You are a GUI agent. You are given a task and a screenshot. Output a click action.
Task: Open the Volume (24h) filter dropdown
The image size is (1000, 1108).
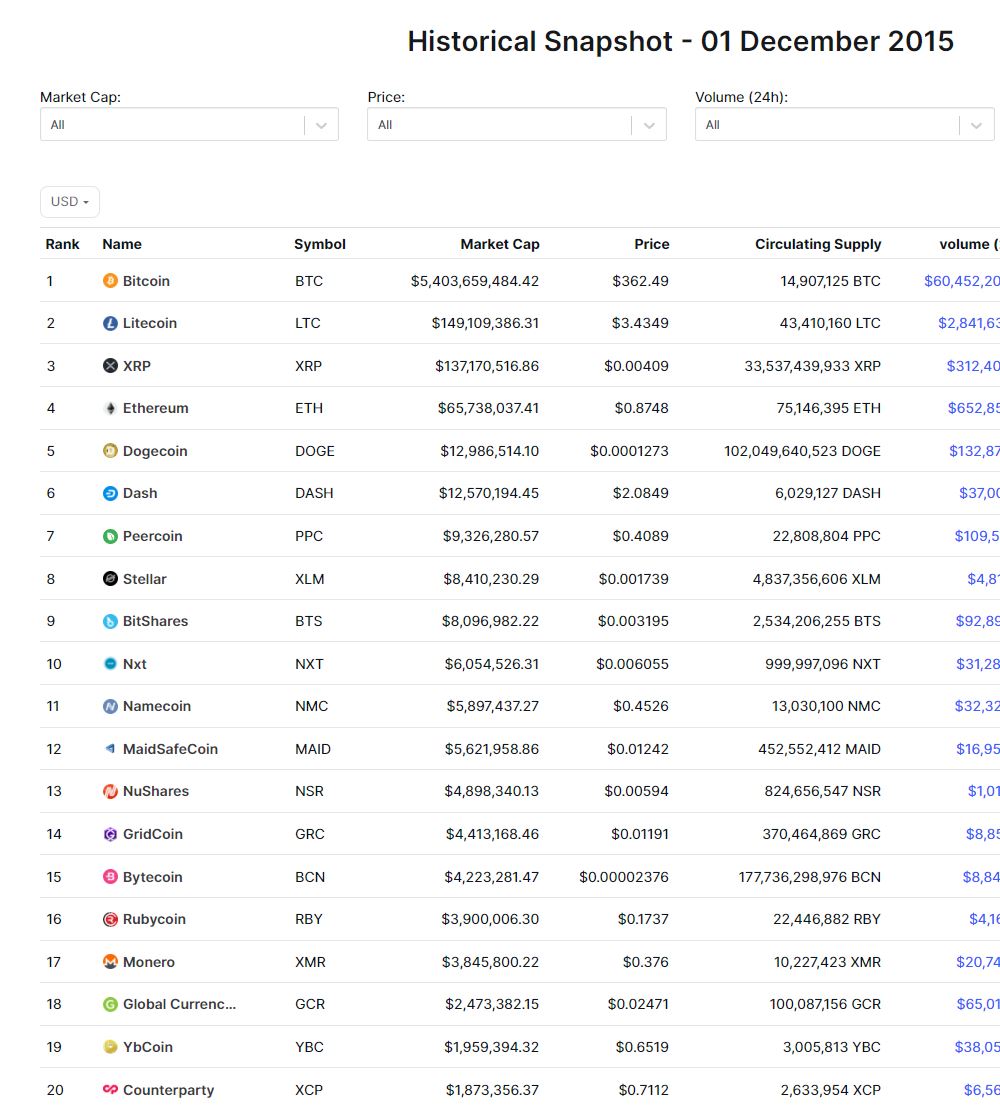845,124
